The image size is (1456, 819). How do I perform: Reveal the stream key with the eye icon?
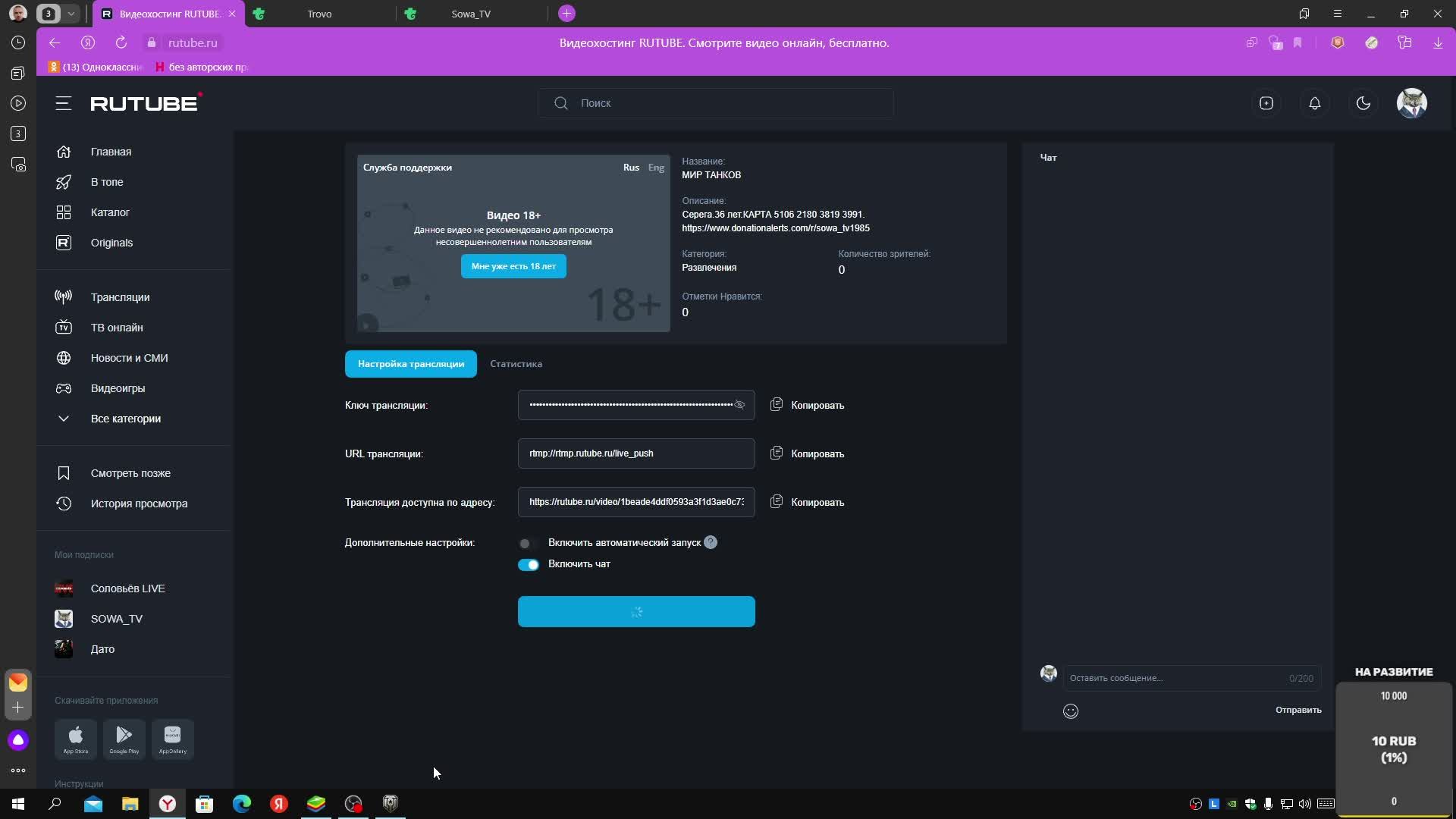pos(739,405)
